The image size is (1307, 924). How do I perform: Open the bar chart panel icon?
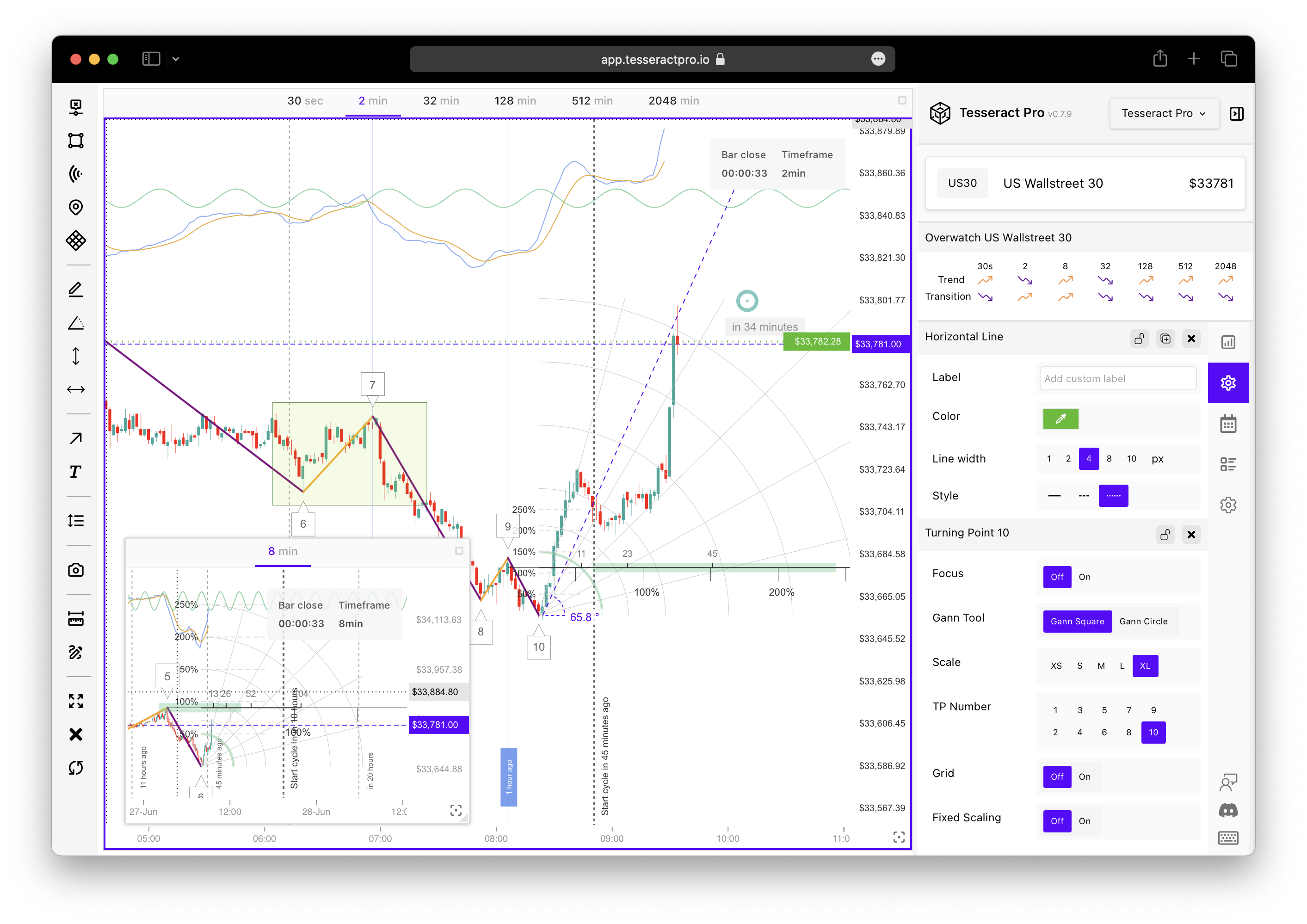pyautogui.click(x=1228, y=342)
